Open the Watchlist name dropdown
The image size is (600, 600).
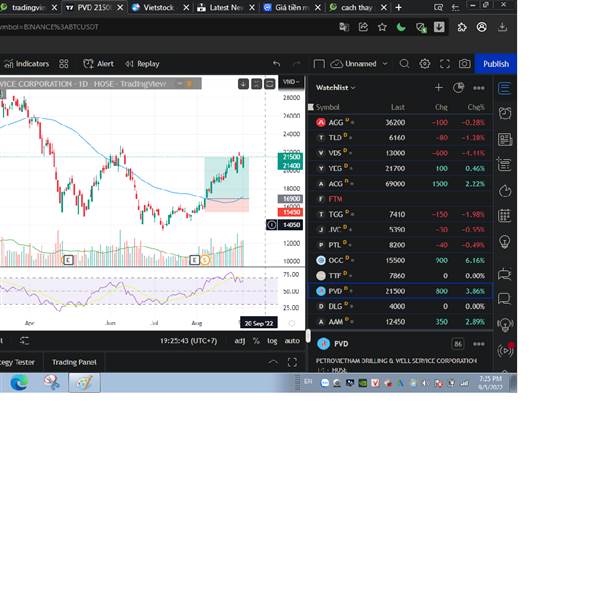tap(336, 88)
